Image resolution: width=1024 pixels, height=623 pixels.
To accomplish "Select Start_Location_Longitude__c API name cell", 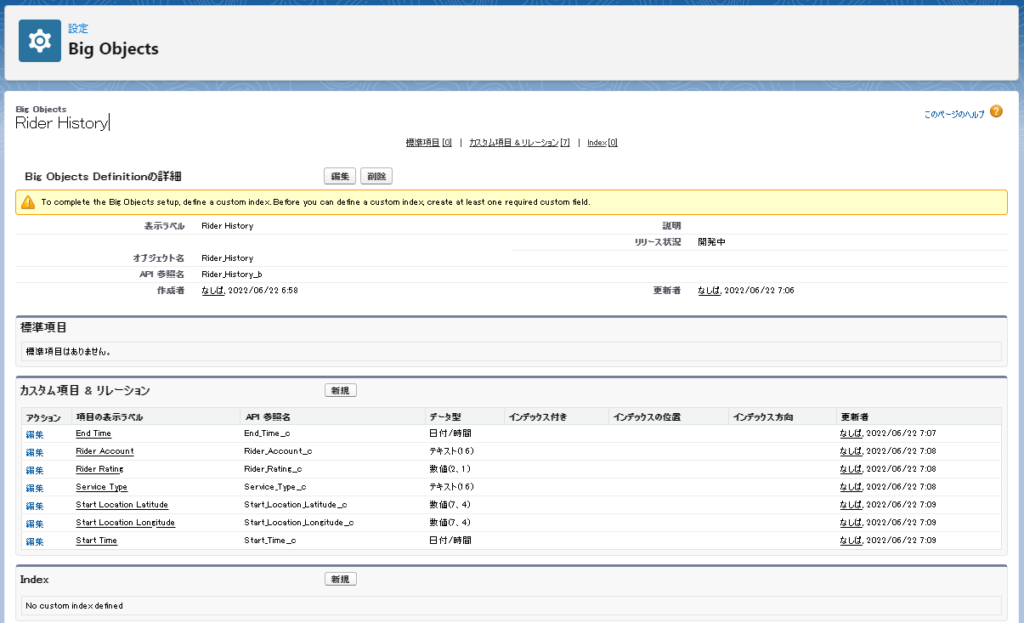I will click(299, 522).
